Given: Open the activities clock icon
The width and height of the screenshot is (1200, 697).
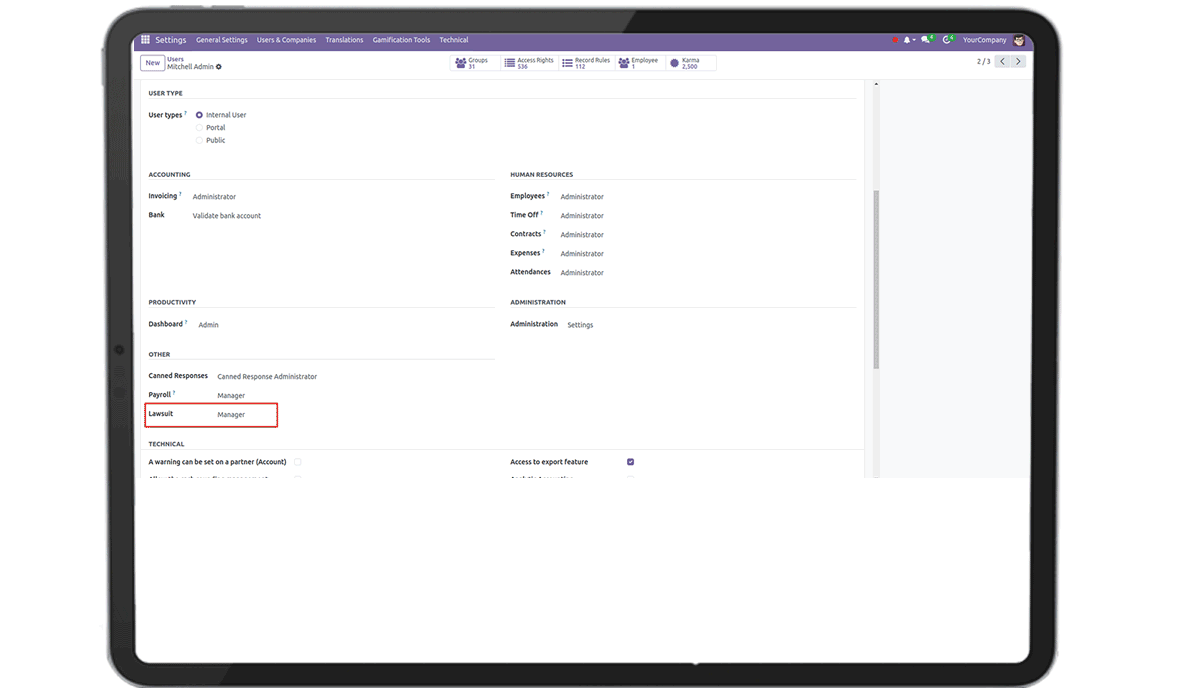Looking at the screenshot, I should [947, 40].
